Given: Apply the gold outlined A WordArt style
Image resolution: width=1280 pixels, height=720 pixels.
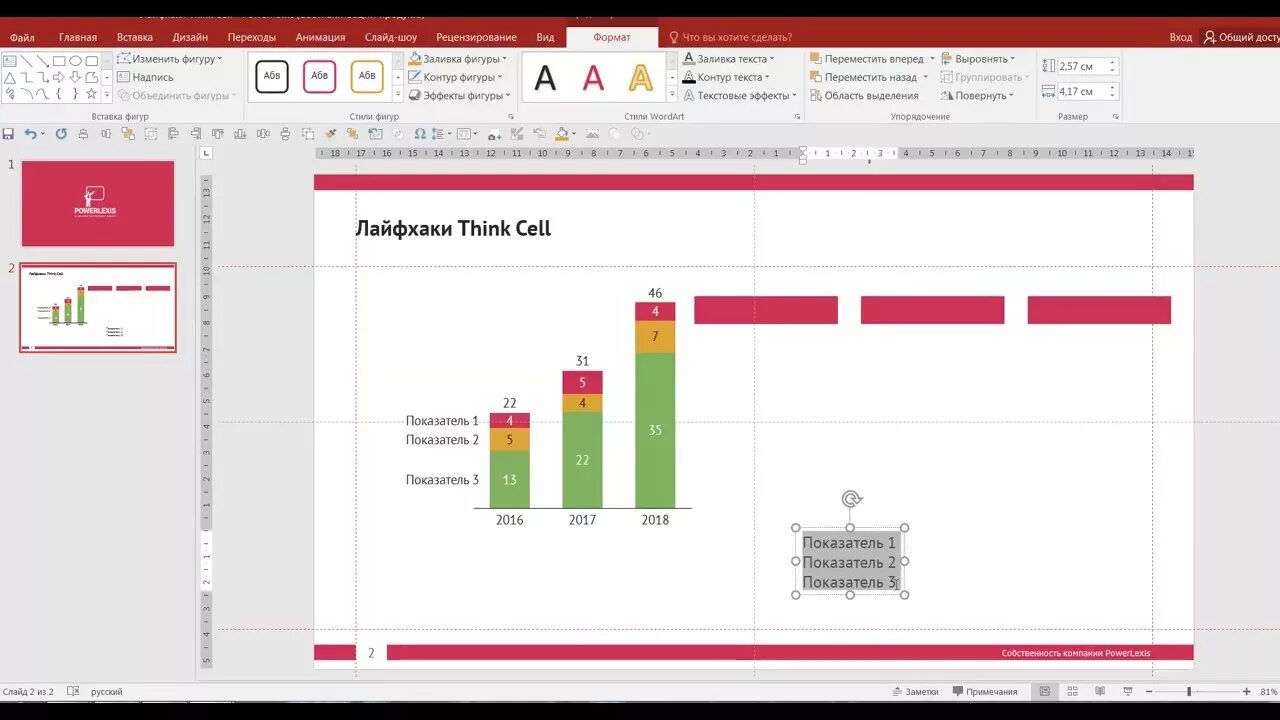Looking at the screenshot, I should point(640,78).
